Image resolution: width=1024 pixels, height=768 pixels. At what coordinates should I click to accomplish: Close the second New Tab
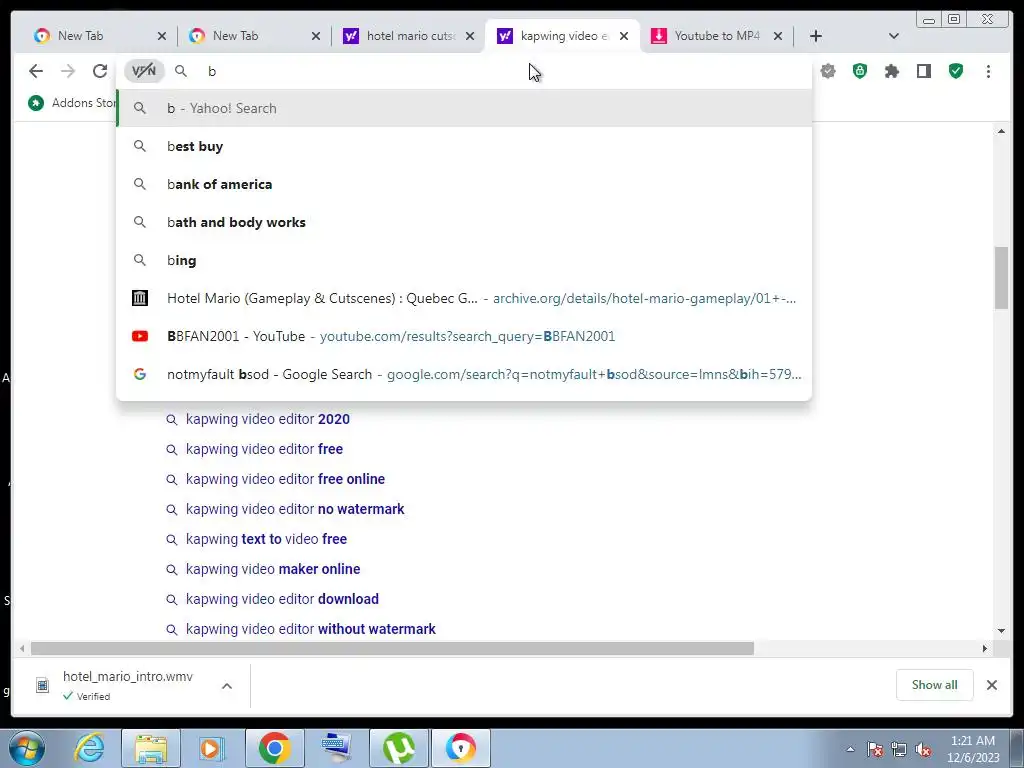pyautogui.click(x=316, y=36)
